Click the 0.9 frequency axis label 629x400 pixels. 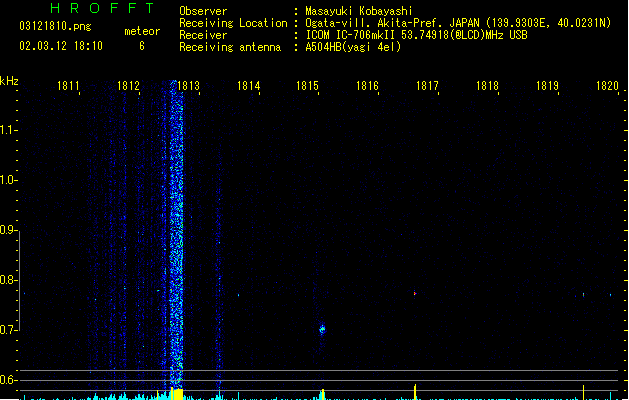coord(7,230)
